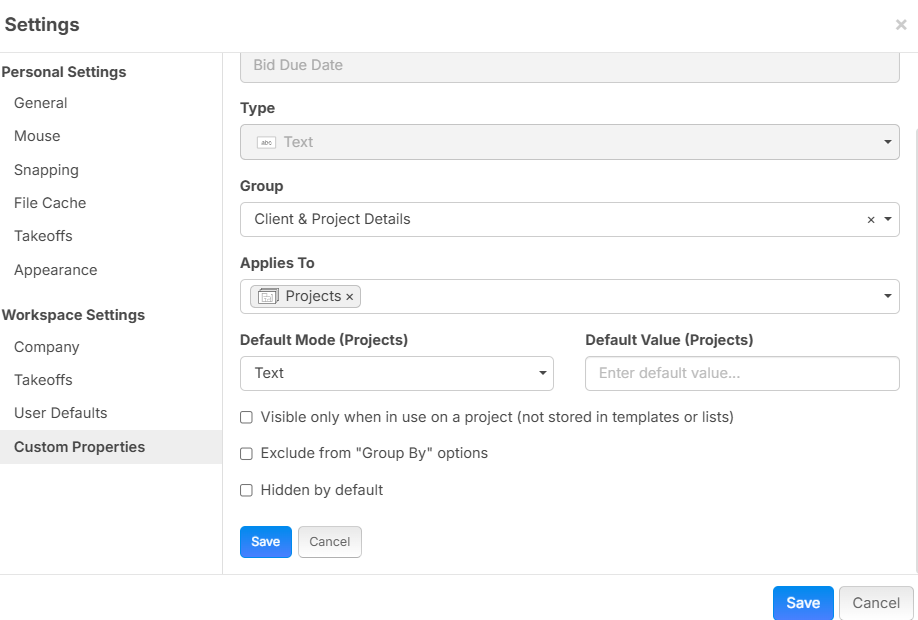Clear the Client & Project Details group selection
The height and width of the screenshot is (620, 918).
coord(870,220)
